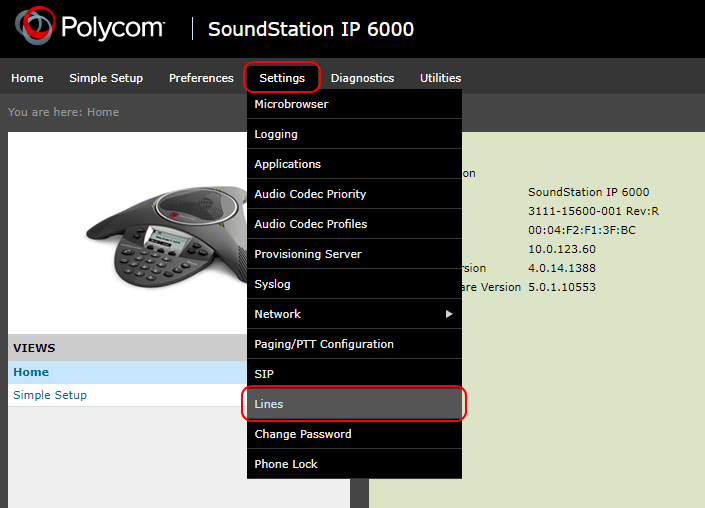Choose Lines from the Settings dropdown
Screen dimensions: 705x508
click(x=354, y=404)
